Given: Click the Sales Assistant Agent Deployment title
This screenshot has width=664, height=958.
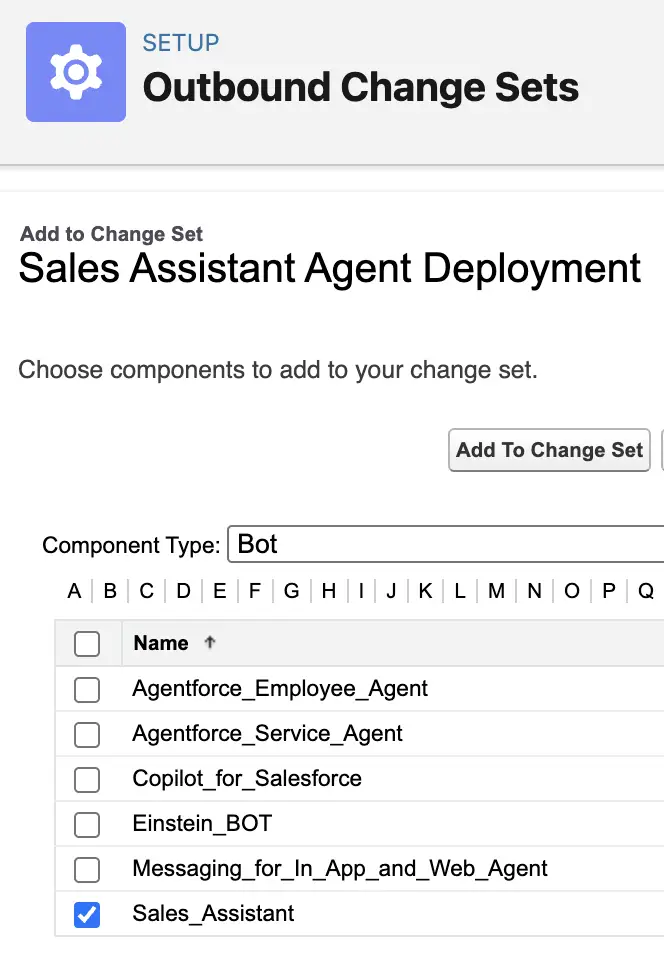Looking at the screenshot, I should tap(330, 268).
